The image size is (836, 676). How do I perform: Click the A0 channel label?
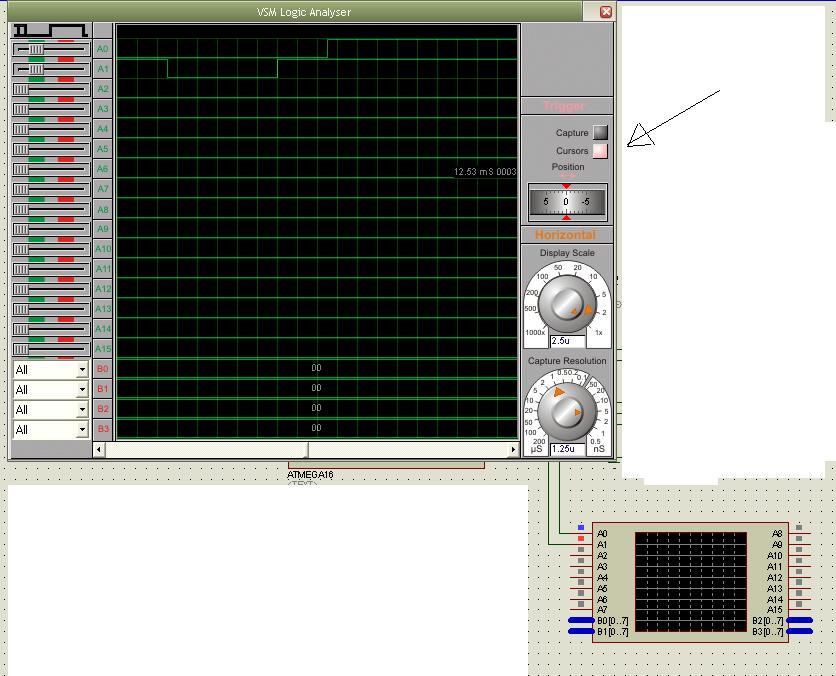pyautogui.click(x=102, y=49)
